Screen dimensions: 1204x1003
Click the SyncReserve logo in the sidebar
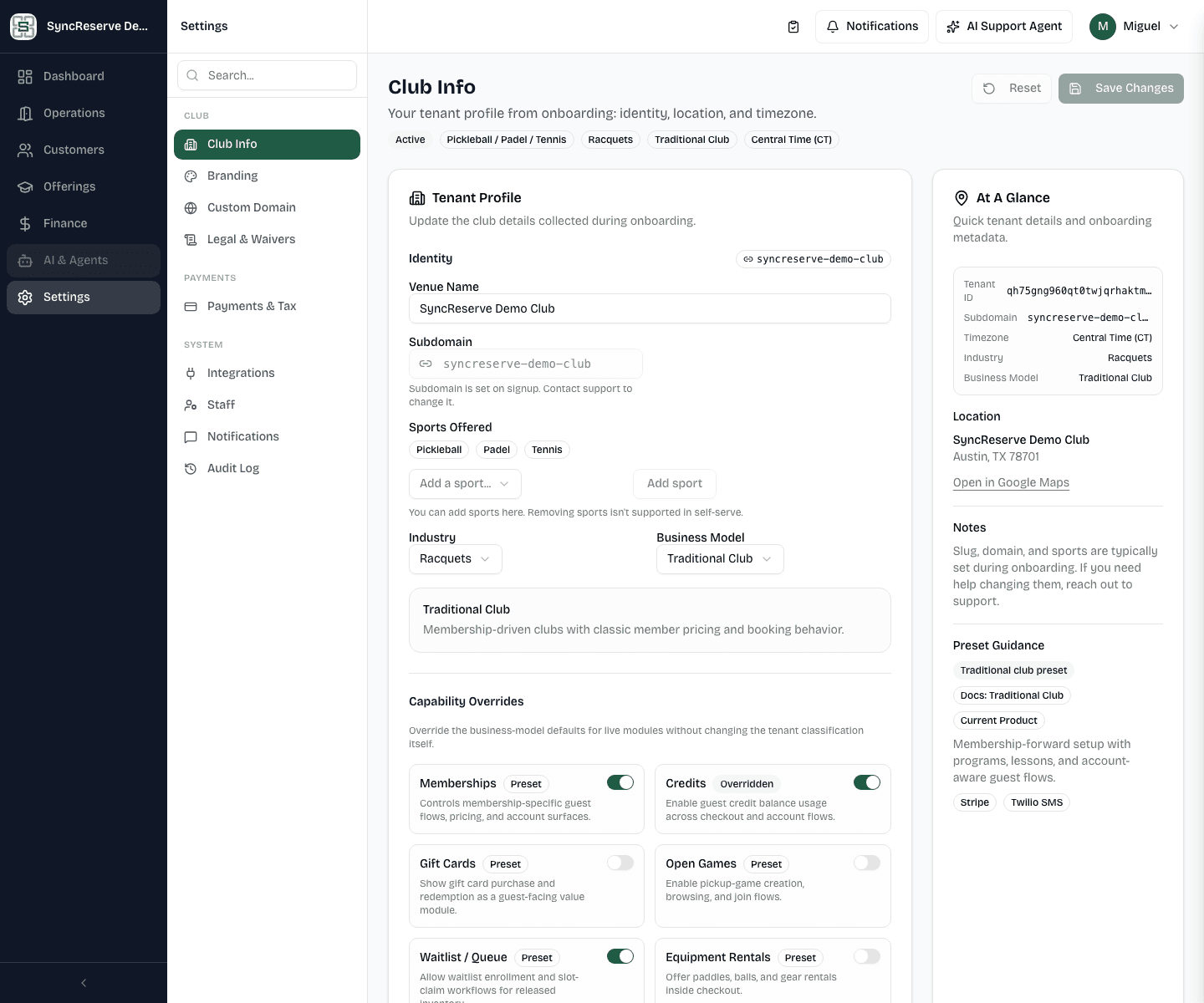coord(23,26)
